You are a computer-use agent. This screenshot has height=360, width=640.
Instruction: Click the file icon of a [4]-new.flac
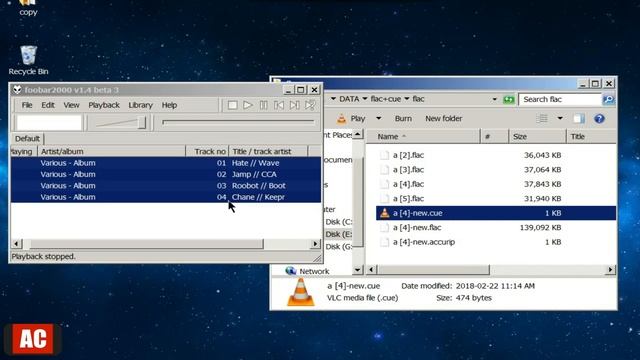tap(384, 227)
